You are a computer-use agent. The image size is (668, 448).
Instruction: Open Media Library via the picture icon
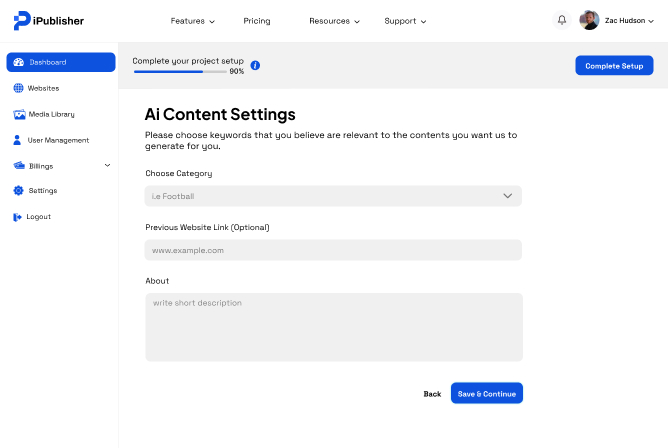[x=19, y=114]
